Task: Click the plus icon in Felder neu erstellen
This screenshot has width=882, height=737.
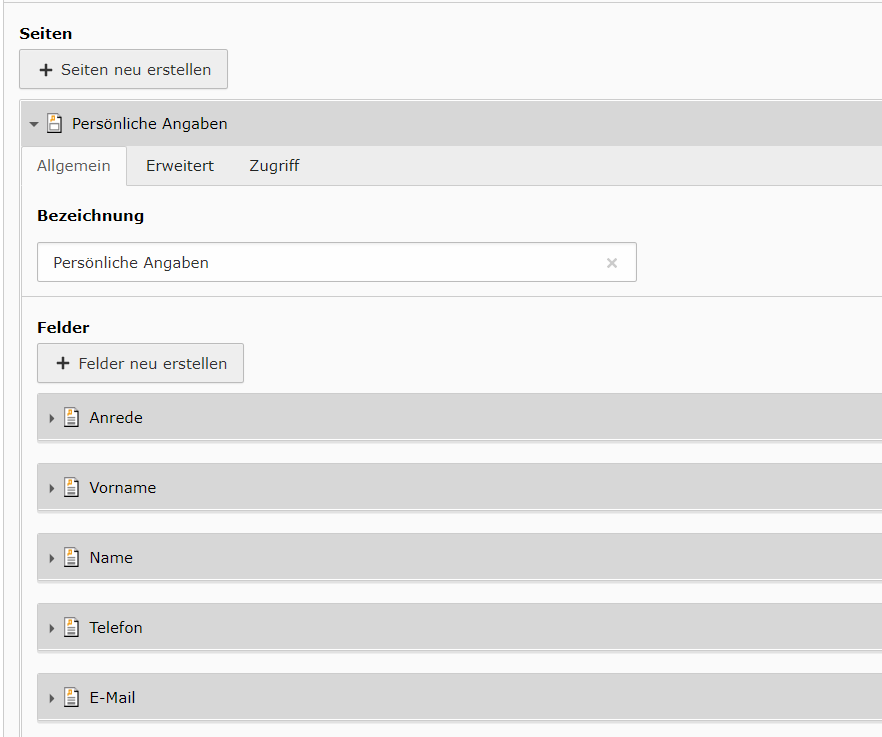Action: point(63,363)
